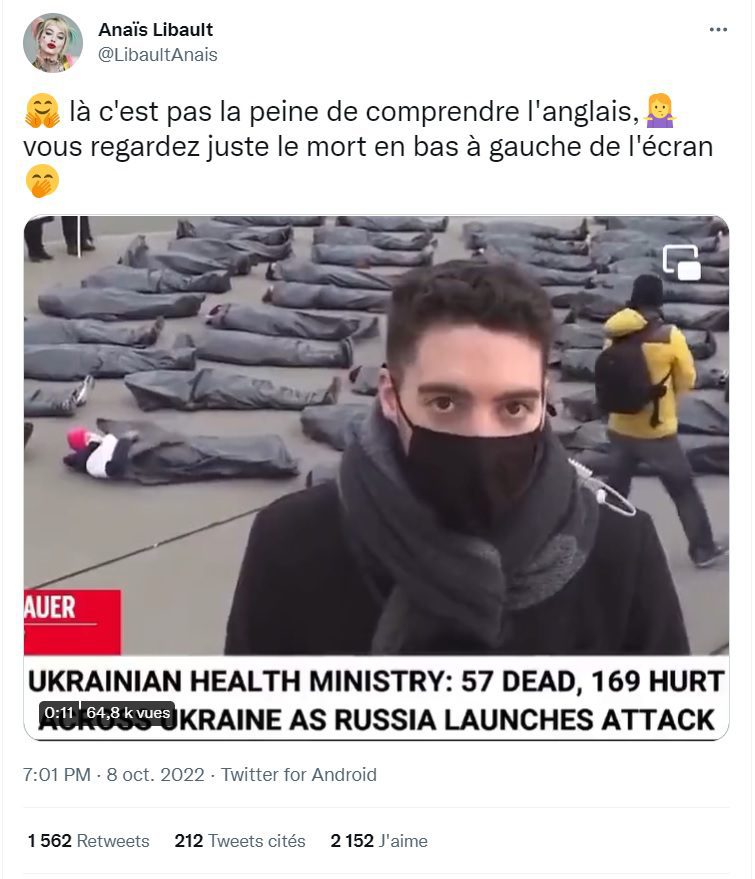
Task: Click the 8 oct. 2022 date
Action: tap(155, 774)
